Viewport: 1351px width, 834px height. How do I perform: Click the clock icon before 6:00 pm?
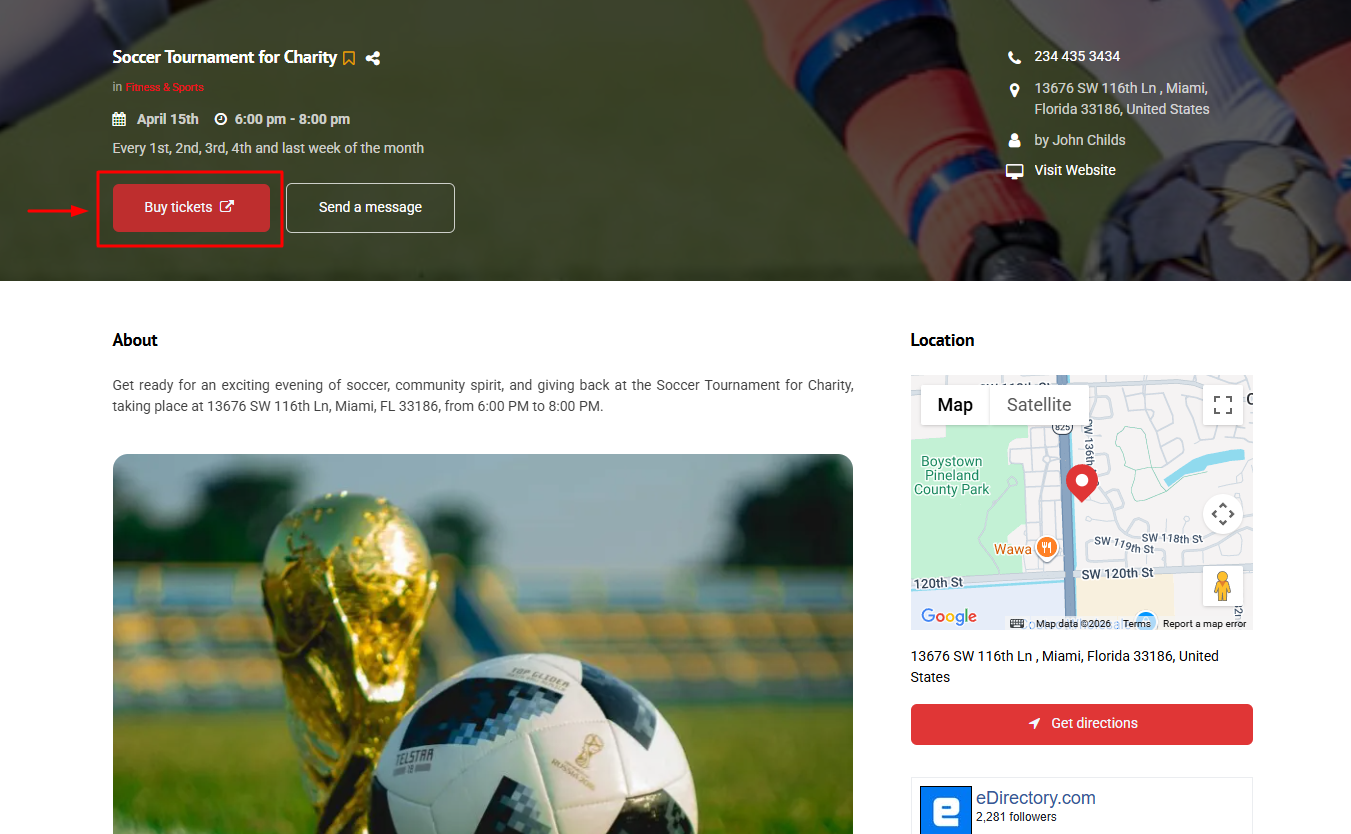pyautogui.click(x=221, y=119)
